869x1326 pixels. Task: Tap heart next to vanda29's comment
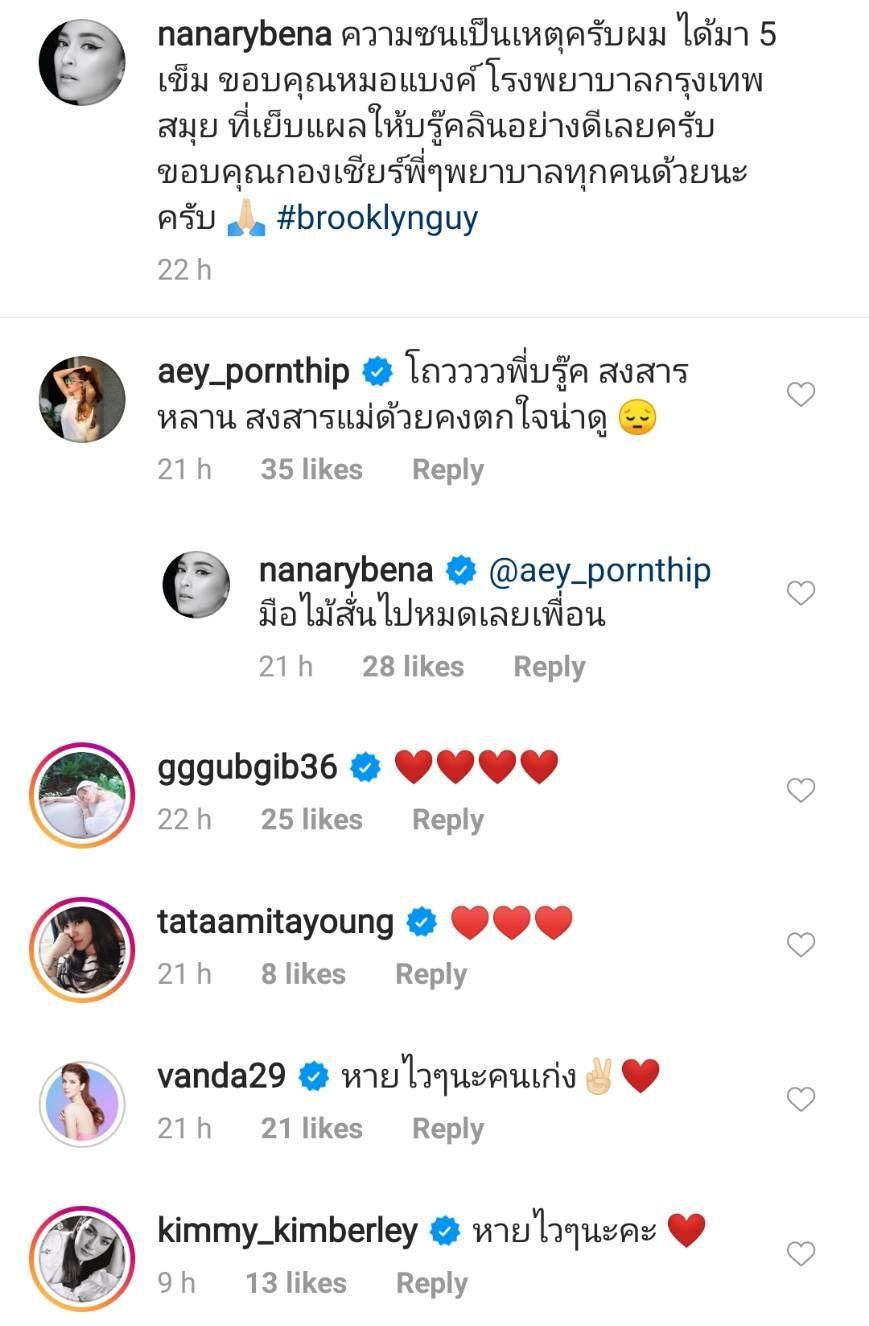point(801,1100)
